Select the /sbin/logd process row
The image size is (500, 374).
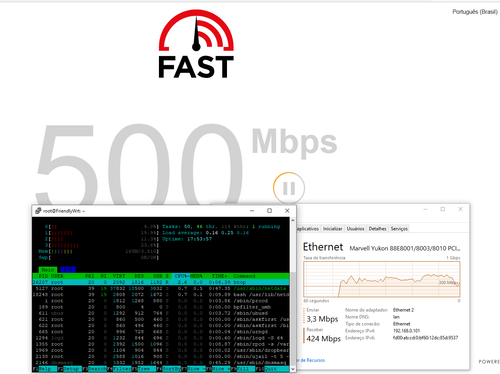click(x=161, y=338)
